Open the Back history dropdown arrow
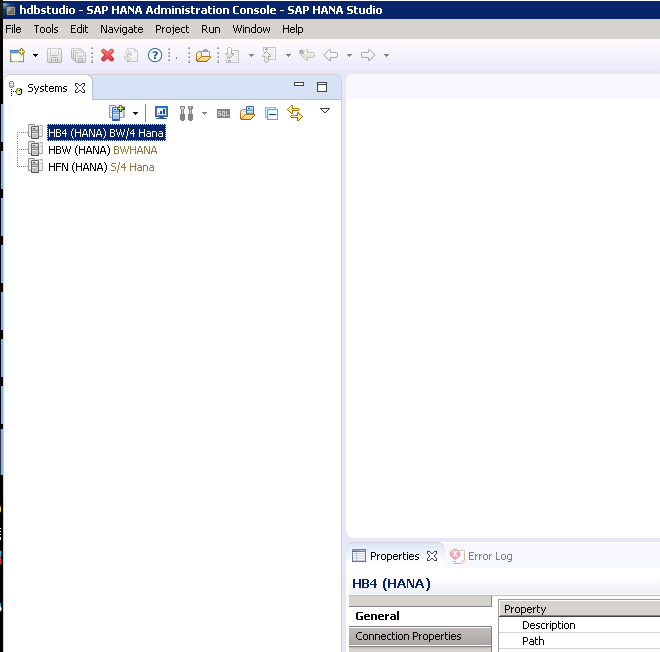The width and height of the screenshot is (660, 652). click(349, 55)
